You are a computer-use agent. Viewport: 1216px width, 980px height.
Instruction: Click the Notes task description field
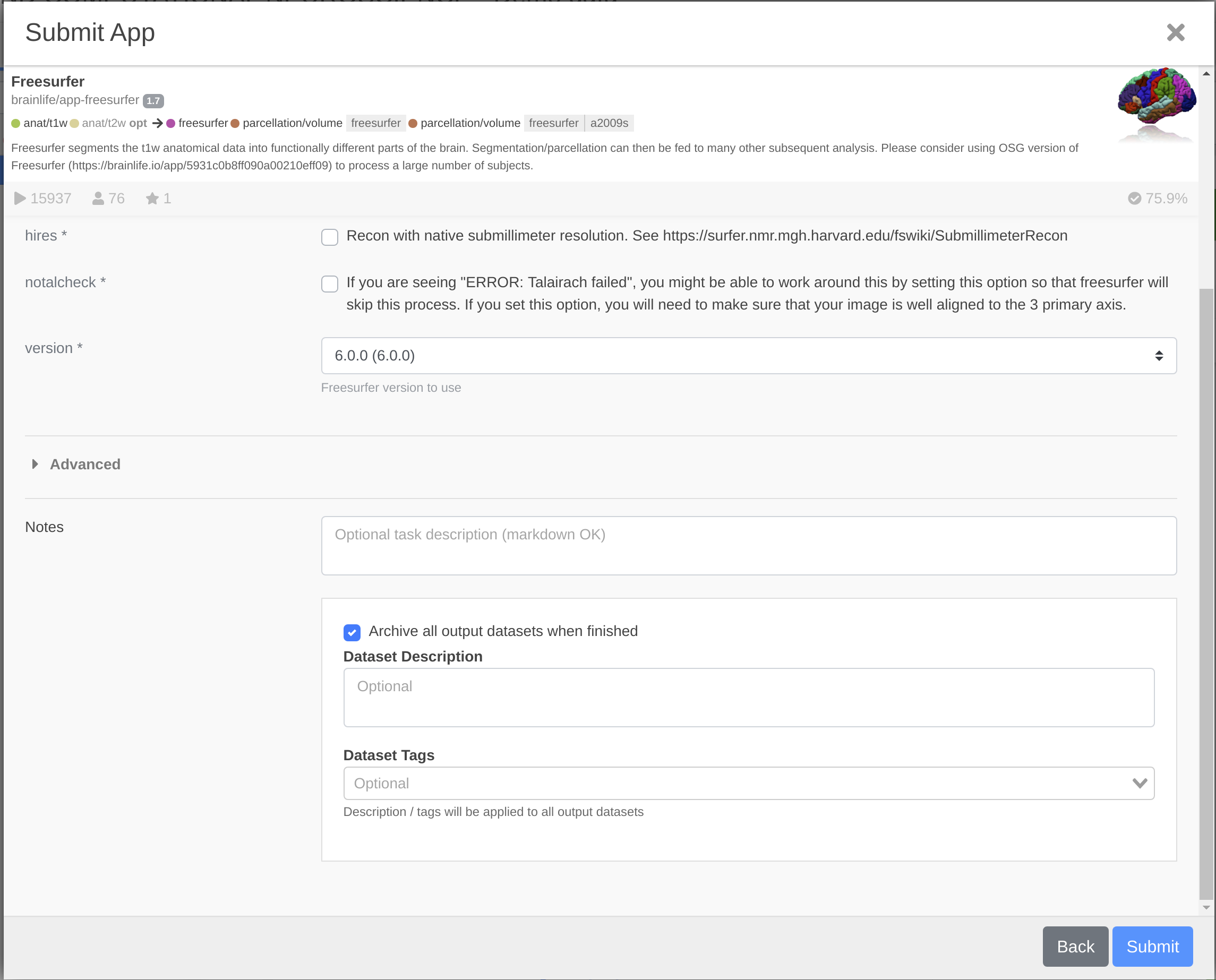[x=749, y=545]
